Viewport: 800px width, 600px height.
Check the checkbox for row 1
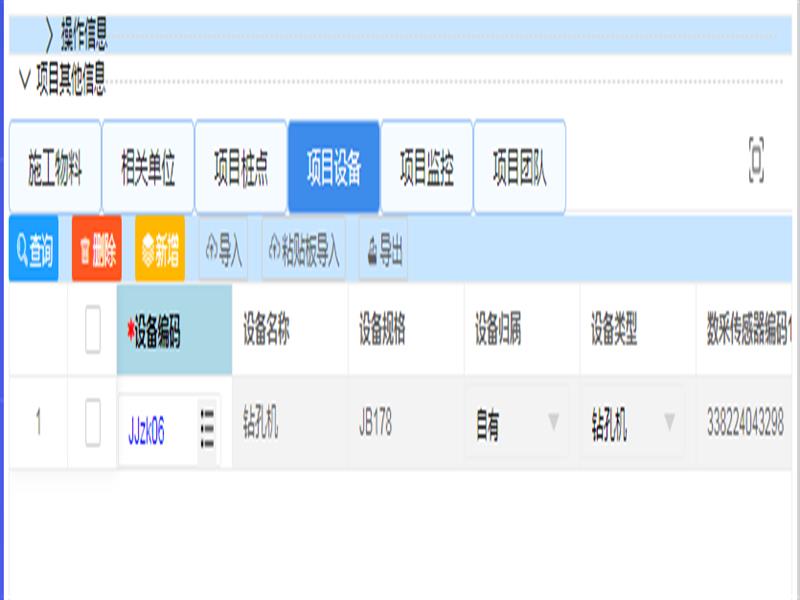[x=92, y=423]
